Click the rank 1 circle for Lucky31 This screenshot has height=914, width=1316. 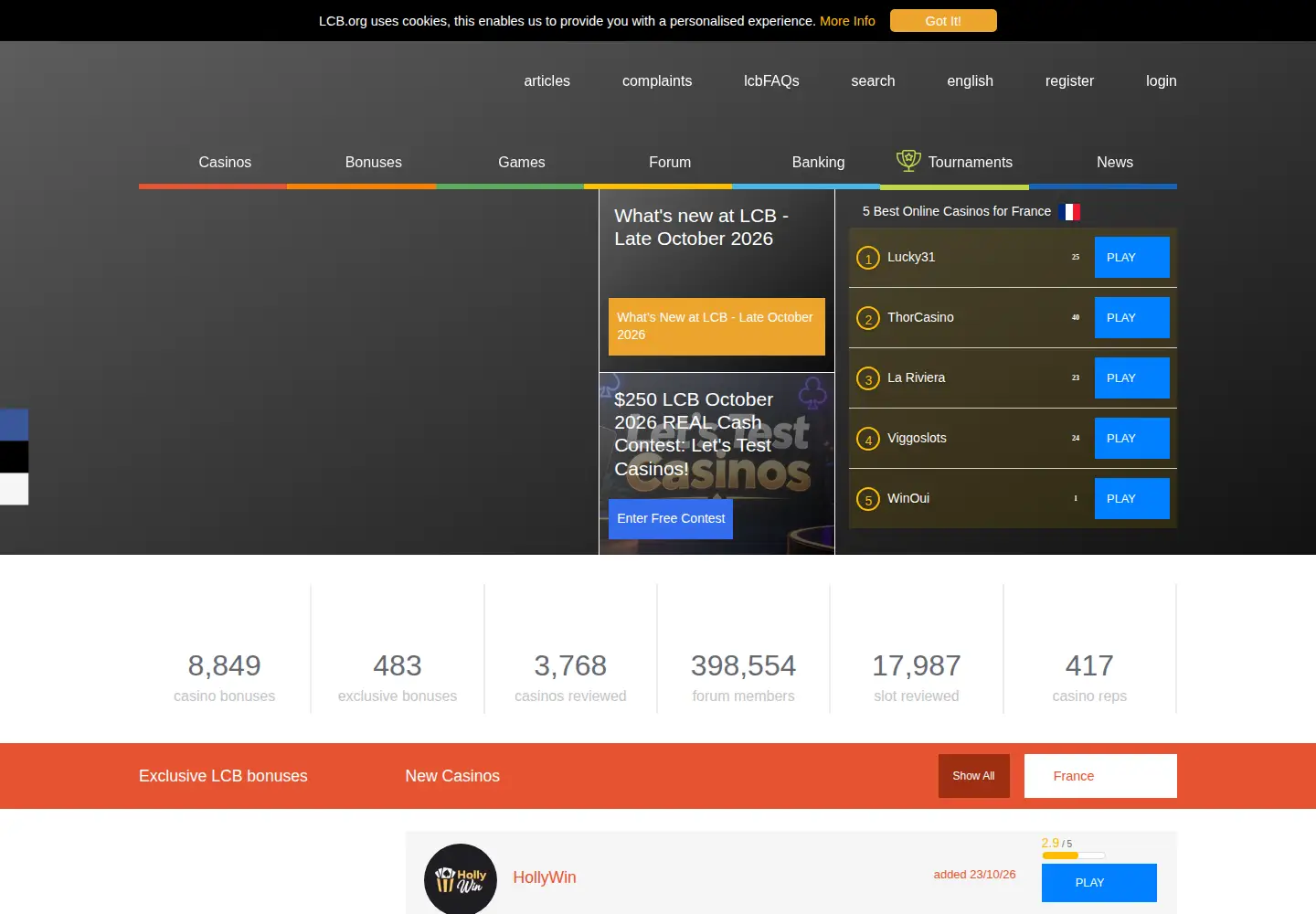coord(868,258)
